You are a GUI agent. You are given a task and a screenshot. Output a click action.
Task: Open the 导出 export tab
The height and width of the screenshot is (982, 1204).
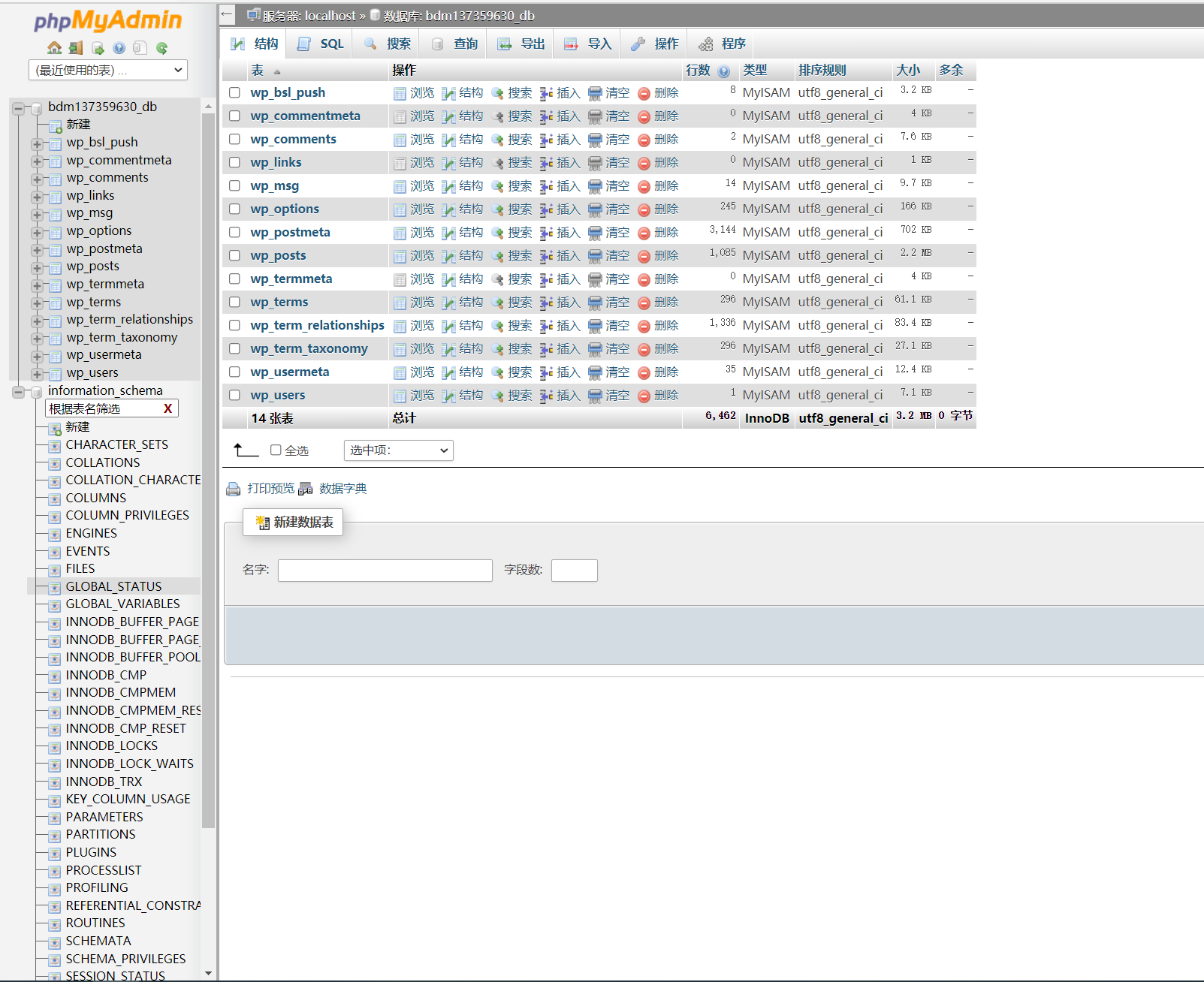(x=521, y=44)
